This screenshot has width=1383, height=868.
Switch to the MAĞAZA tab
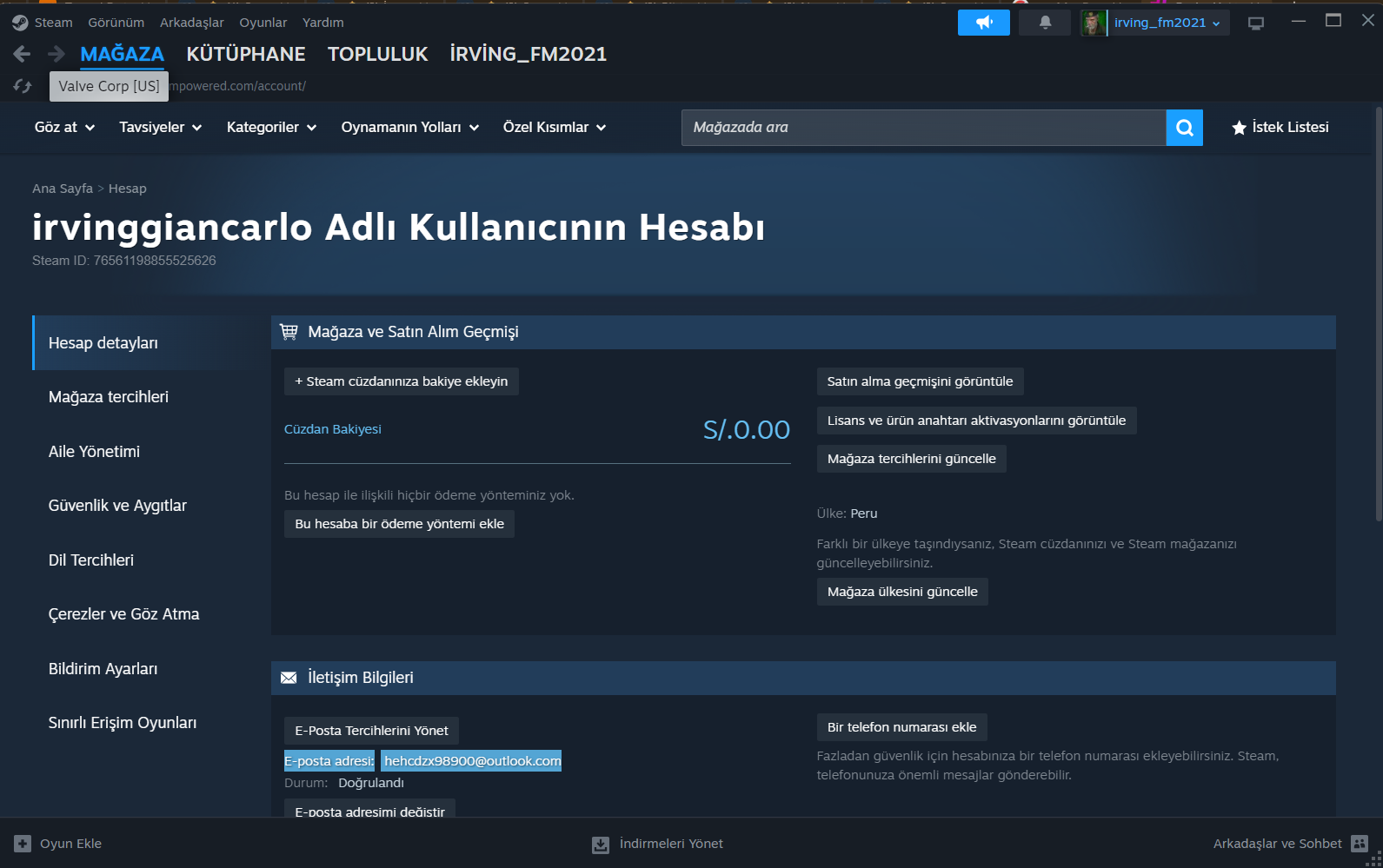[122, 54]
